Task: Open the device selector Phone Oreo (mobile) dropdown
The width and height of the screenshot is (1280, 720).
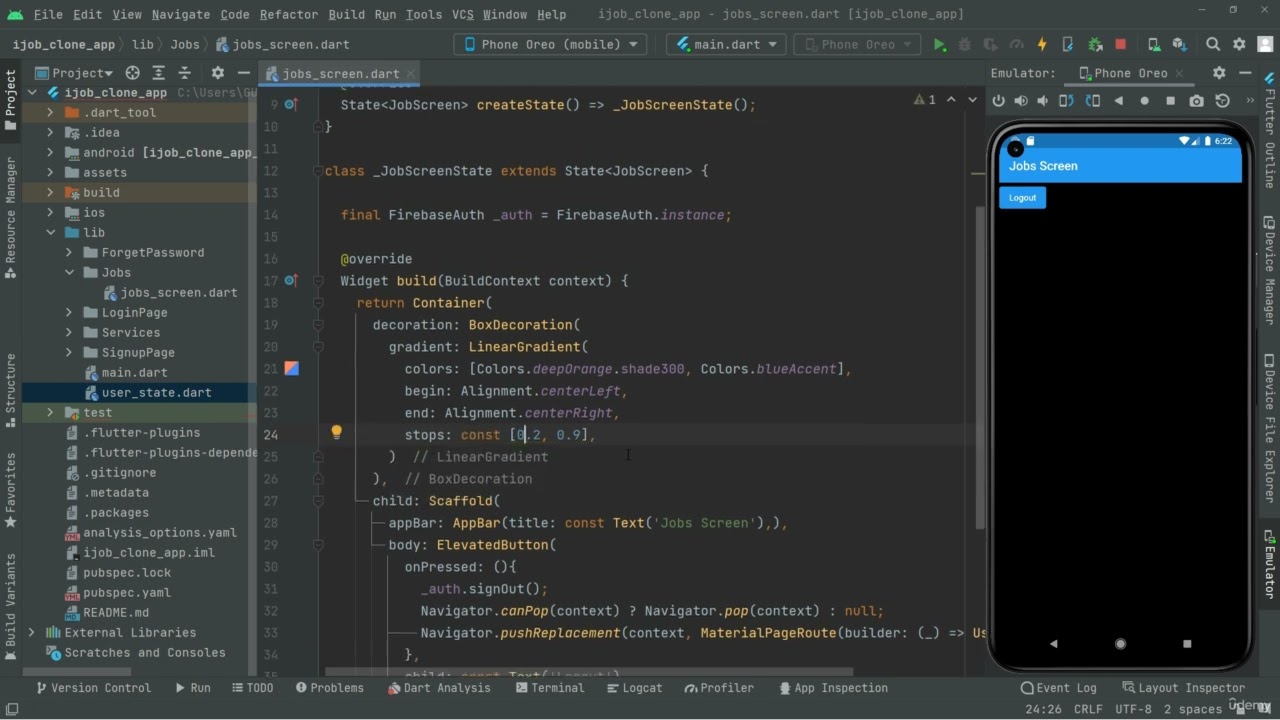Action: (x=550, y=44)
